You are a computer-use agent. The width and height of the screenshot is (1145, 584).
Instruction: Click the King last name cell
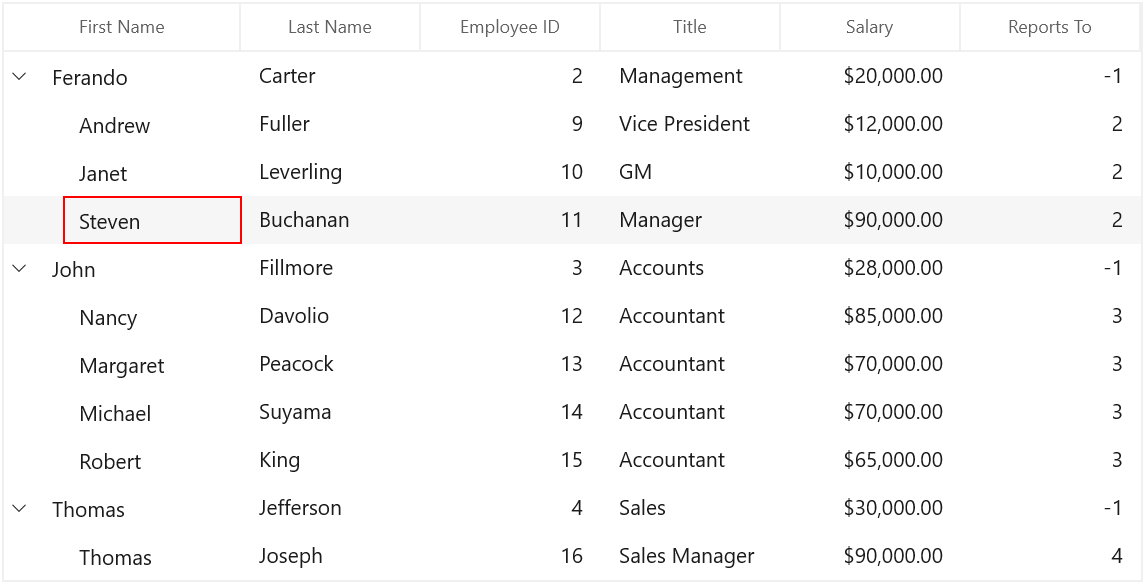[x=330, y=460]
